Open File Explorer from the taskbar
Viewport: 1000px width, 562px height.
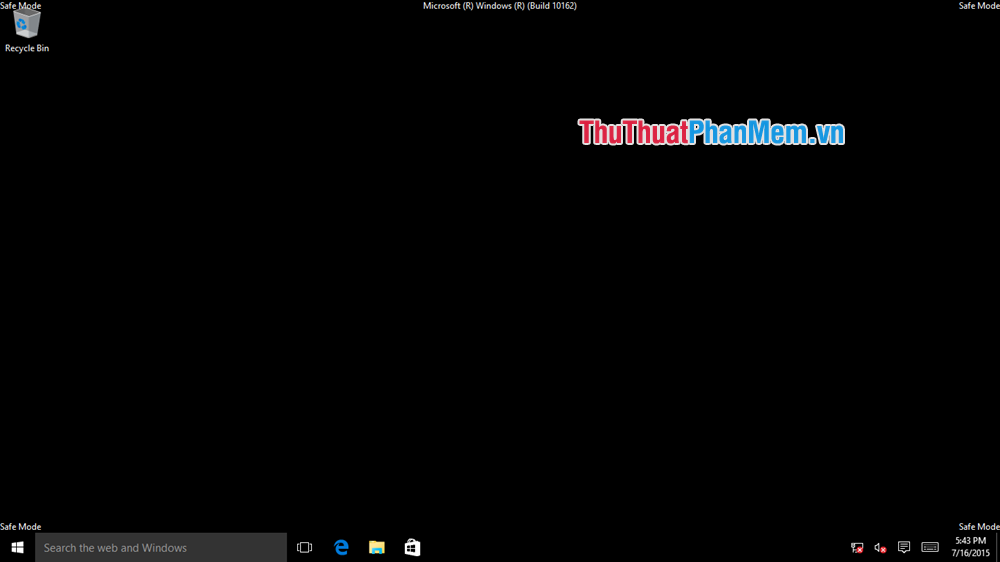tap(377, 547)
